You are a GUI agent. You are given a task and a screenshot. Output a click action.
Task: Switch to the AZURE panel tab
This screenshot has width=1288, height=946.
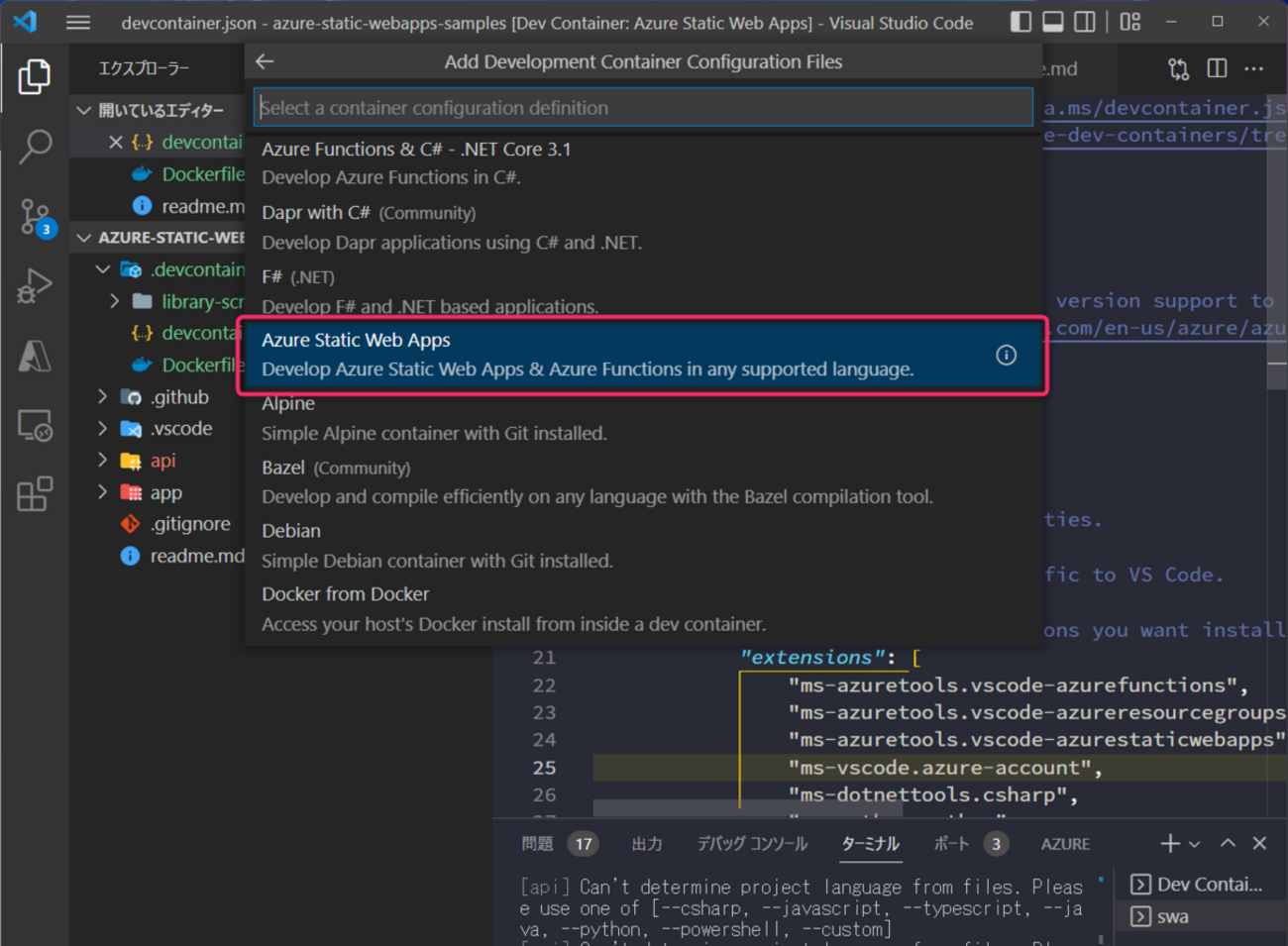tap(1065, 844)
